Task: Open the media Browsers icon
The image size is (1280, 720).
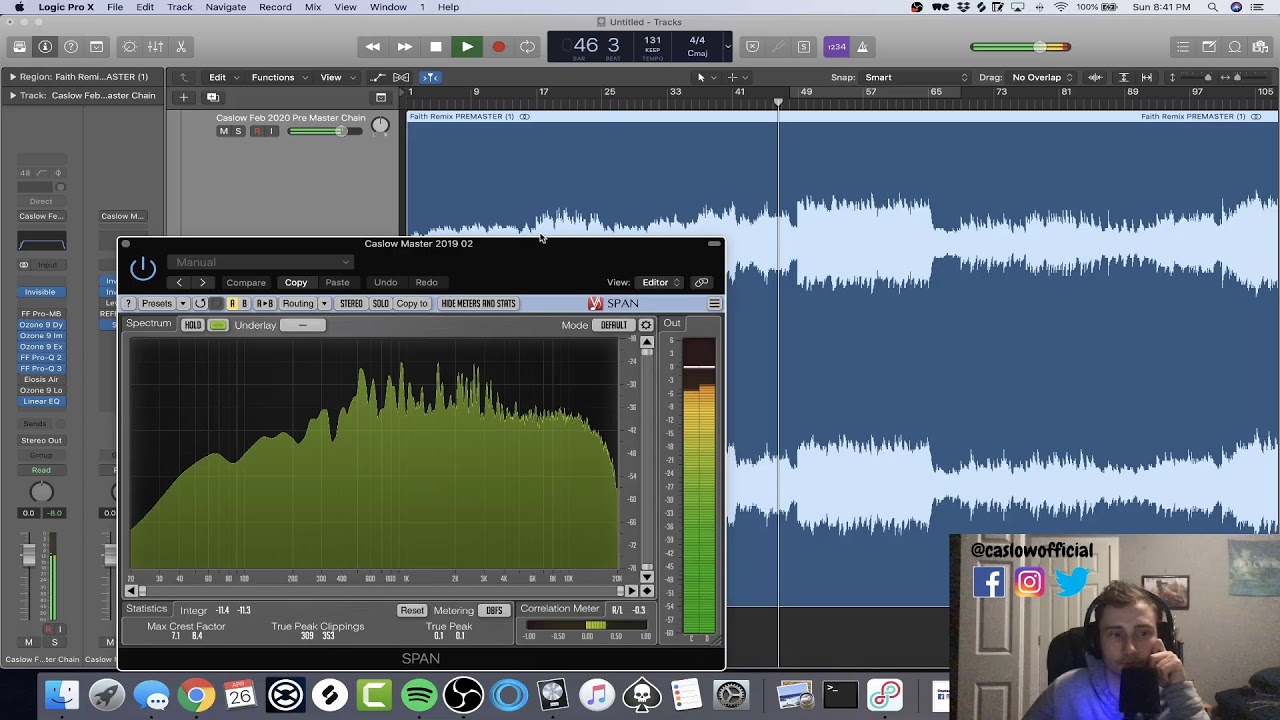Action: (x=1261, y=46)
